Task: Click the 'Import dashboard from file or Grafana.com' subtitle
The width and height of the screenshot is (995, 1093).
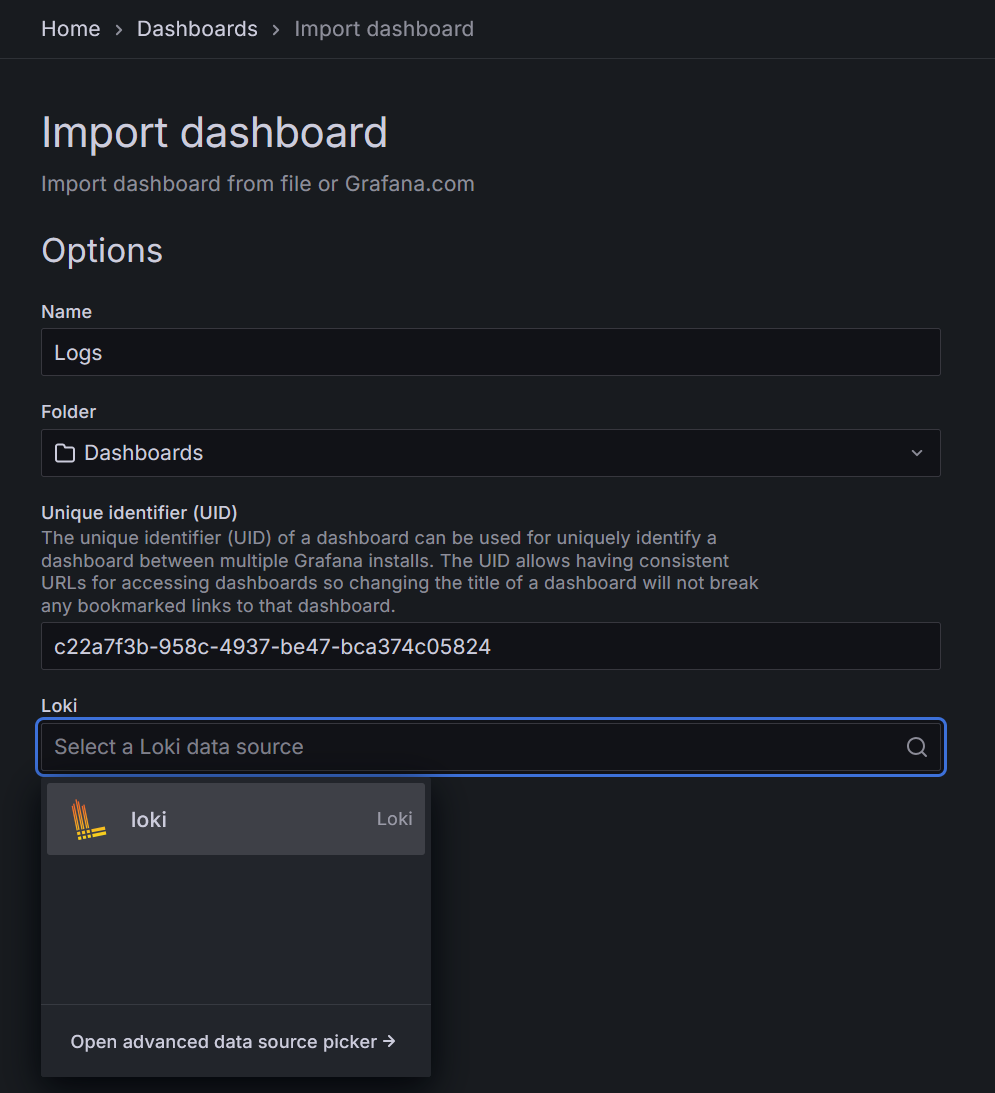Action: point(257,183)
